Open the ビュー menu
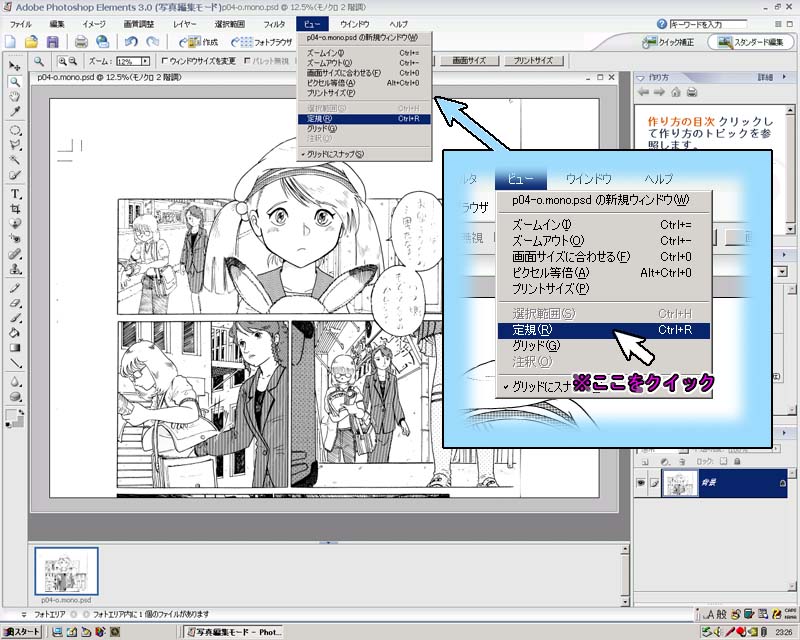 tap(312, 24)
